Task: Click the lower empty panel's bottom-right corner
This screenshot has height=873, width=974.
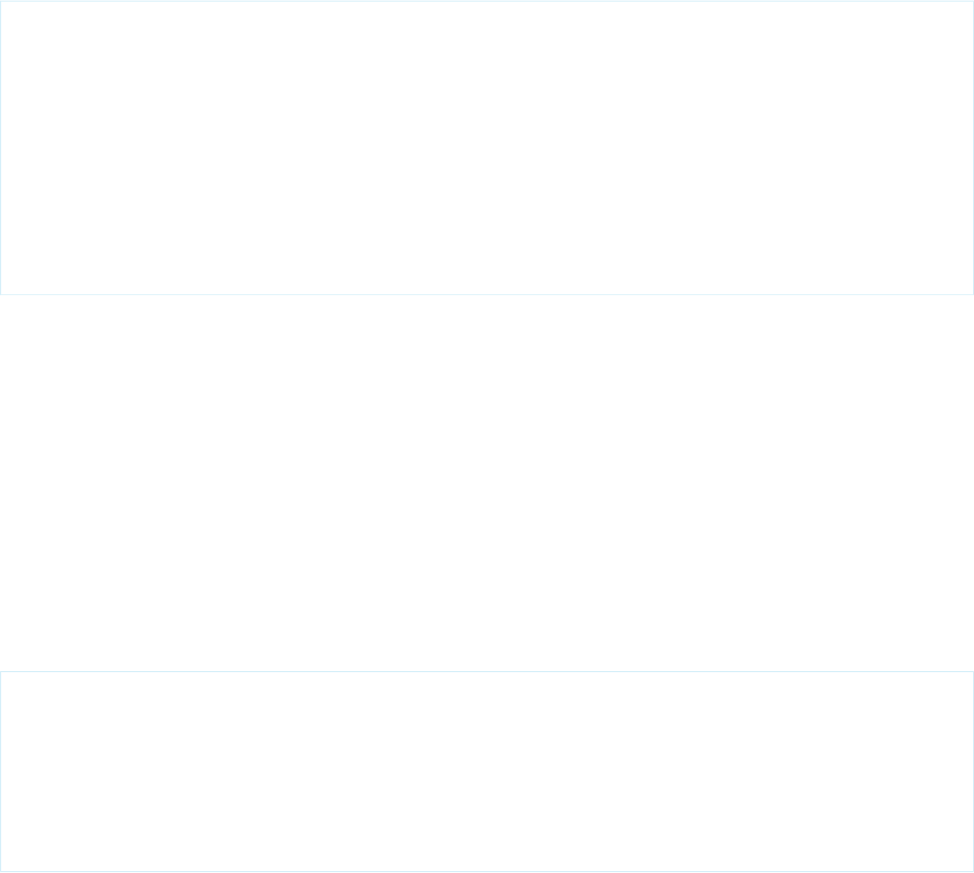Action: [972, 871]
